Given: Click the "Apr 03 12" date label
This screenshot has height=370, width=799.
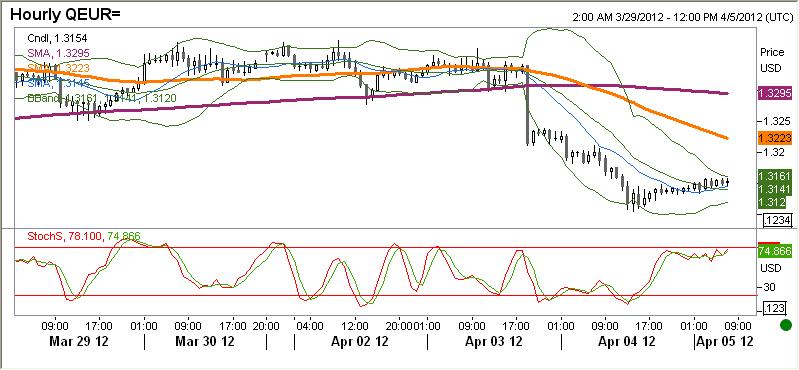Looking at the screenshot, I should click(494, 341).
